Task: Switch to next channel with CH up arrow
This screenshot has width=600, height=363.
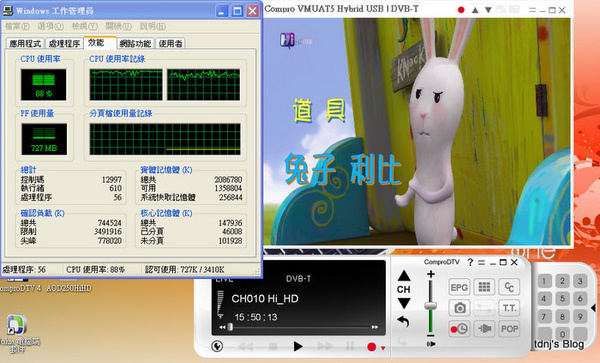Action: (404, 276)
